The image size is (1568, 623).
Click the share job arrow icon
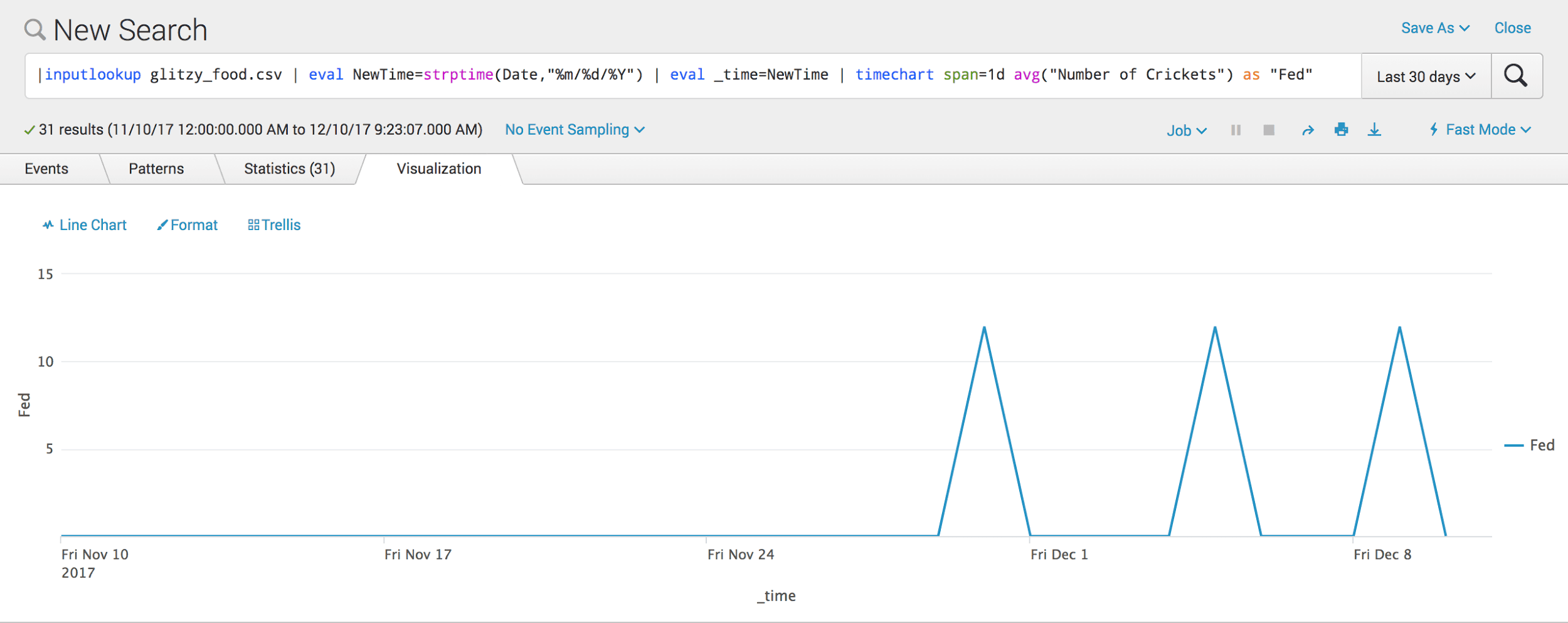1308,130
